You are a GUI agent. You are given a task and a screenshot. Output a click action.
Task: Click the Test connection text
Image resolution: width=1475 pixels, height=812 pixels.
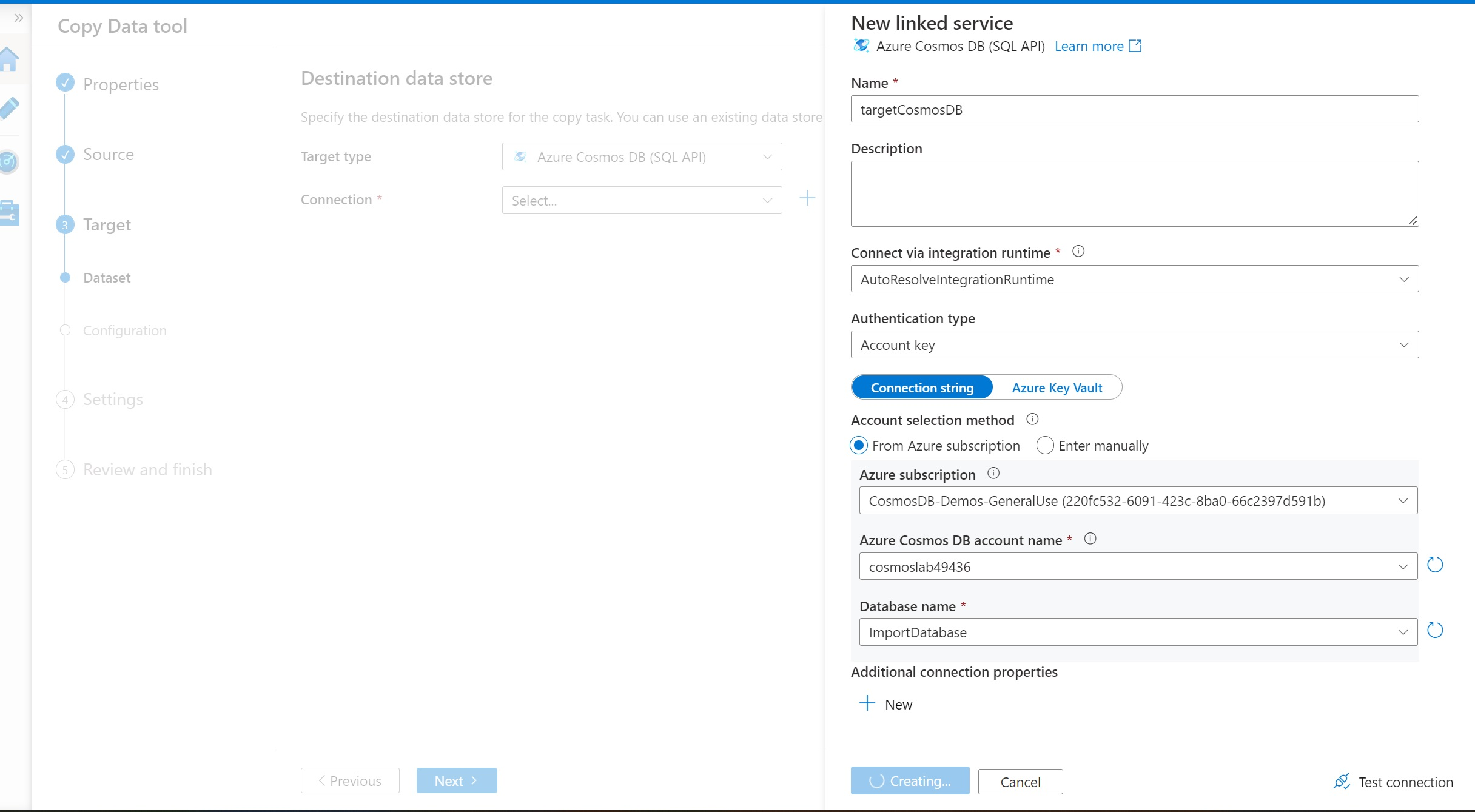coord(1406,782)
